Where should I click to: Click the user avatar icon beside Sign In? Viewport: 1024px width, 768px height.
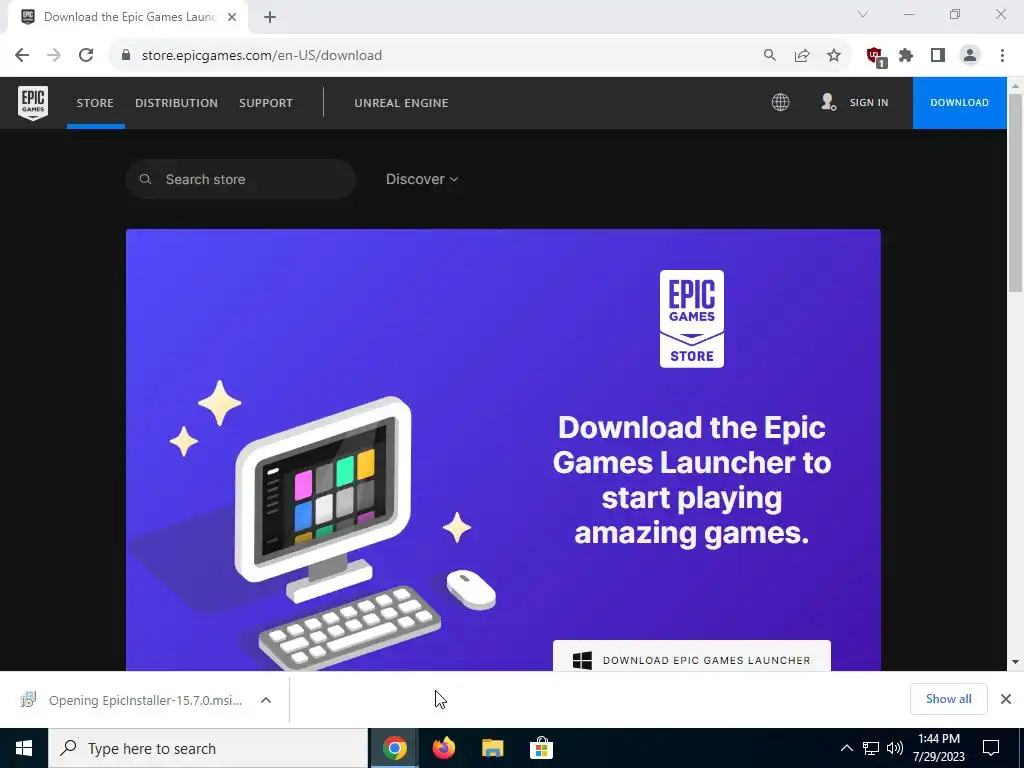[828, 102]
